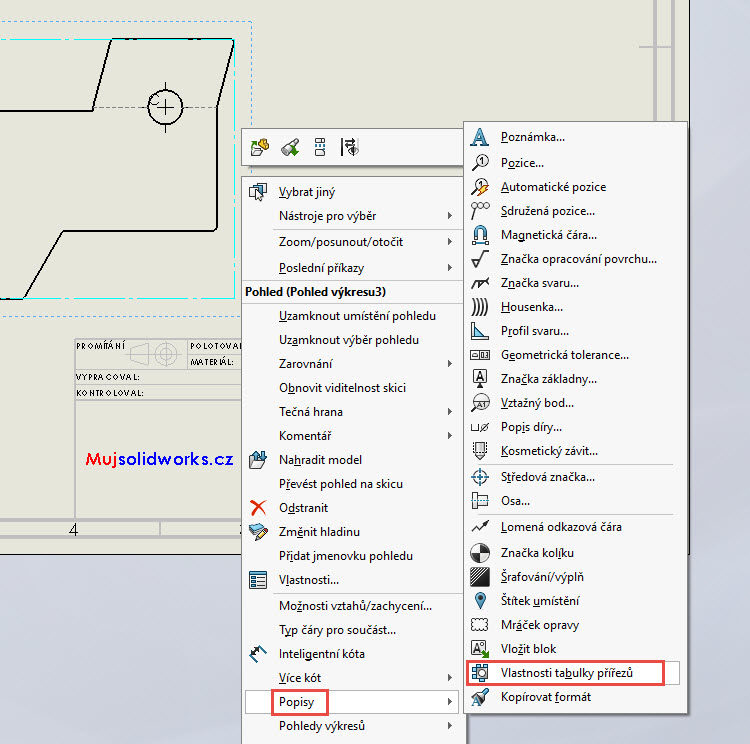Expand Více kót submenu arrow
The image size is (750, 744).
(x=450, y=677)
